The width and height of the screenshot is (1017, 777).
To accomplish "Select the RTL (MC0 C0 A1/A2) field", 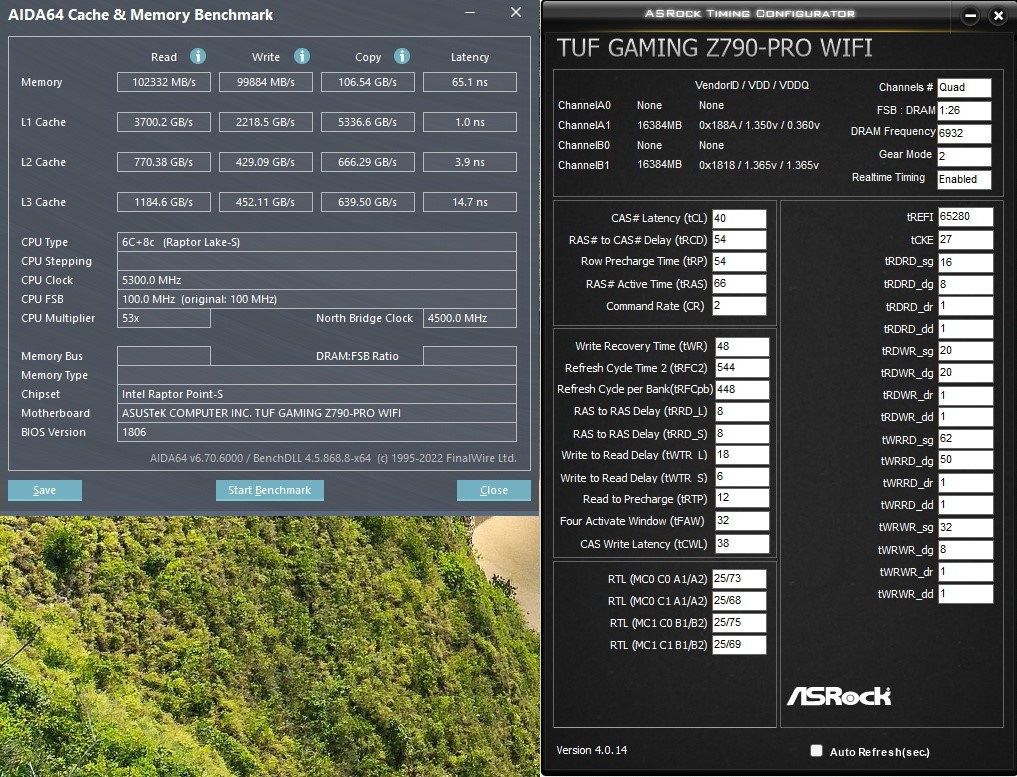I will point(739,579).
